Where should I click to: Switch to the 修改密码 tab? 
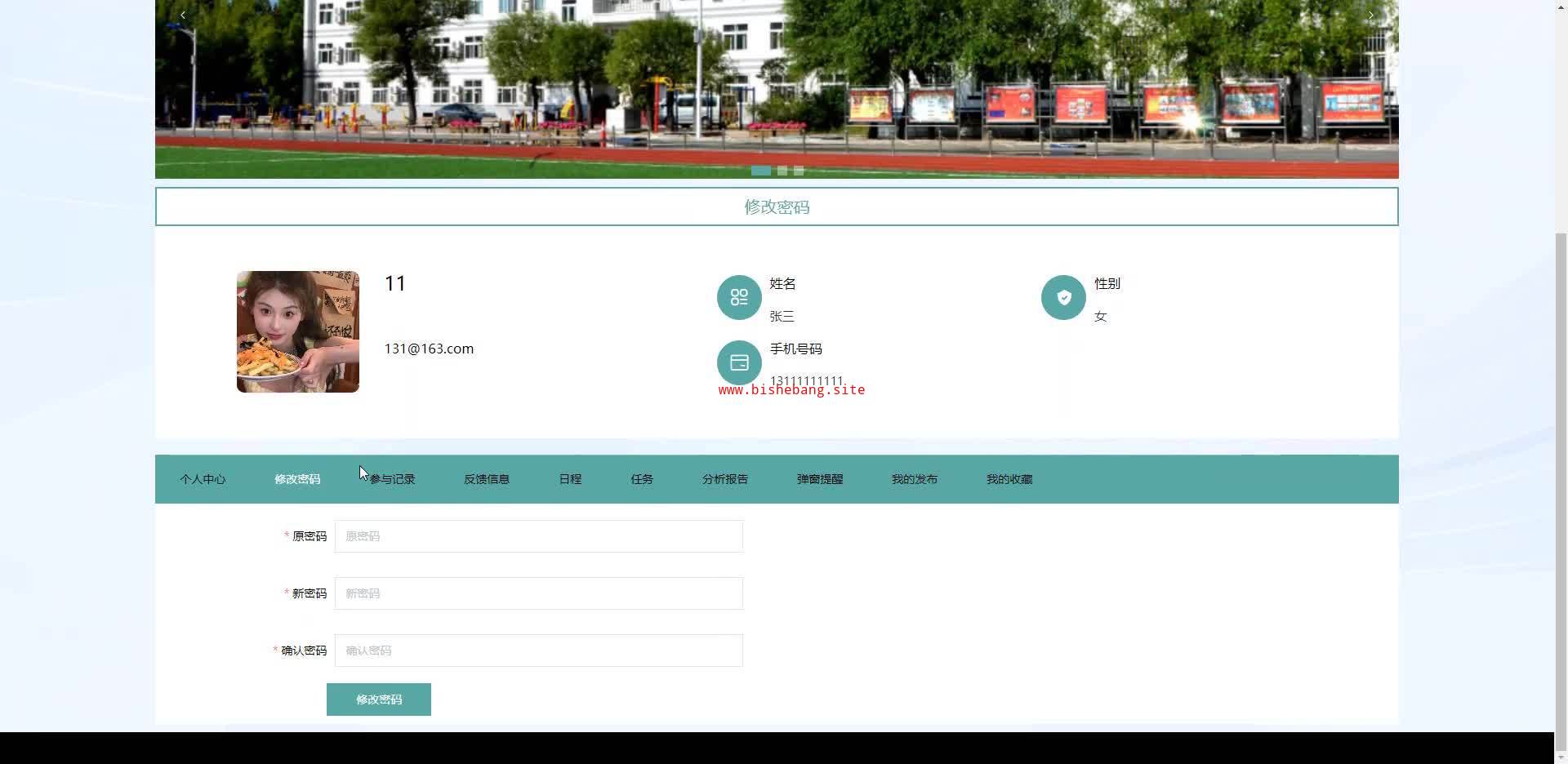pyautogui.click(x=297, y=479)
